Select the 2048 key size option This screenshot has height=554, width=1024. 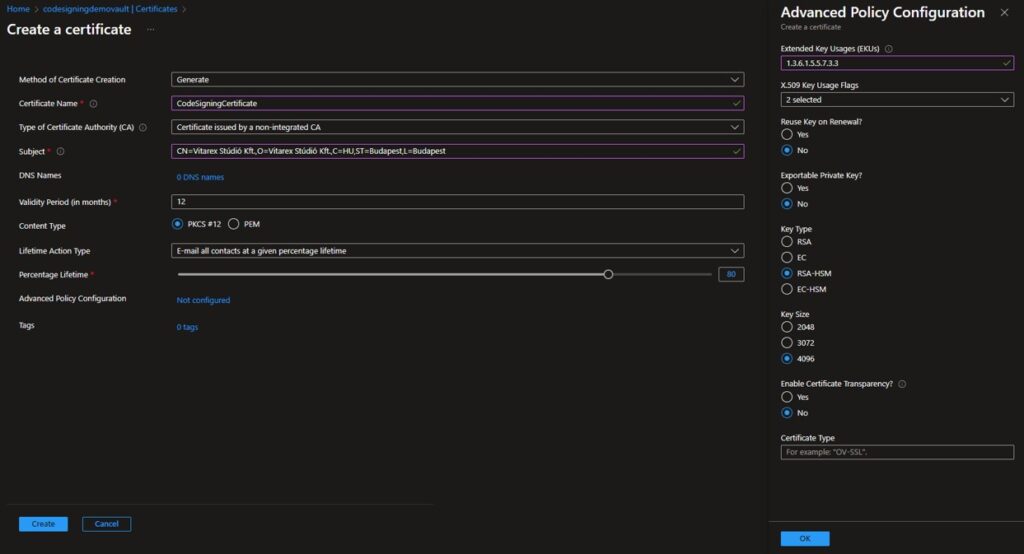[787, 327]
